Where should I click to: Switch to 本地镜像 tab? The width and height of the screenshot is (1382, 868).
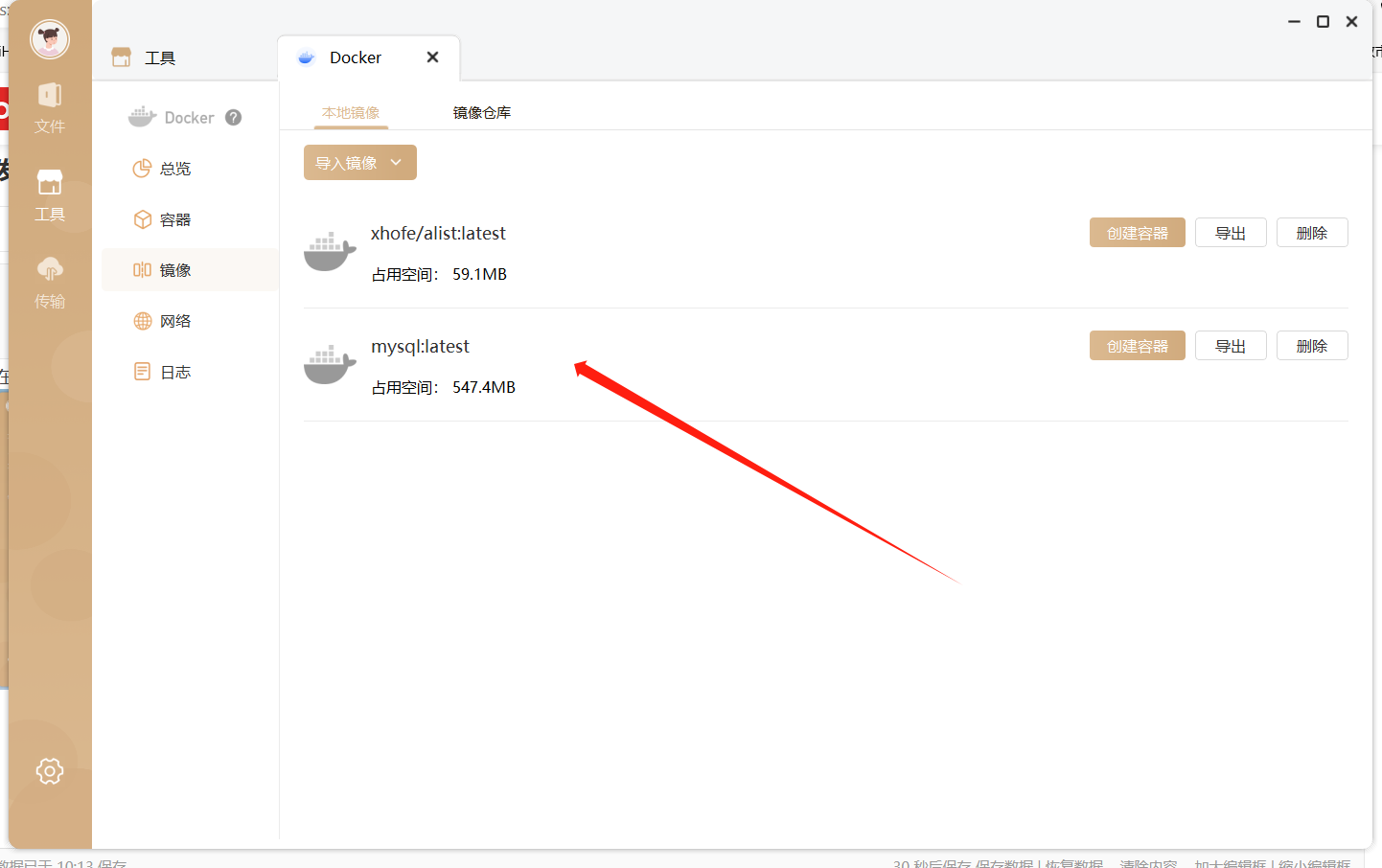point(351,113)
